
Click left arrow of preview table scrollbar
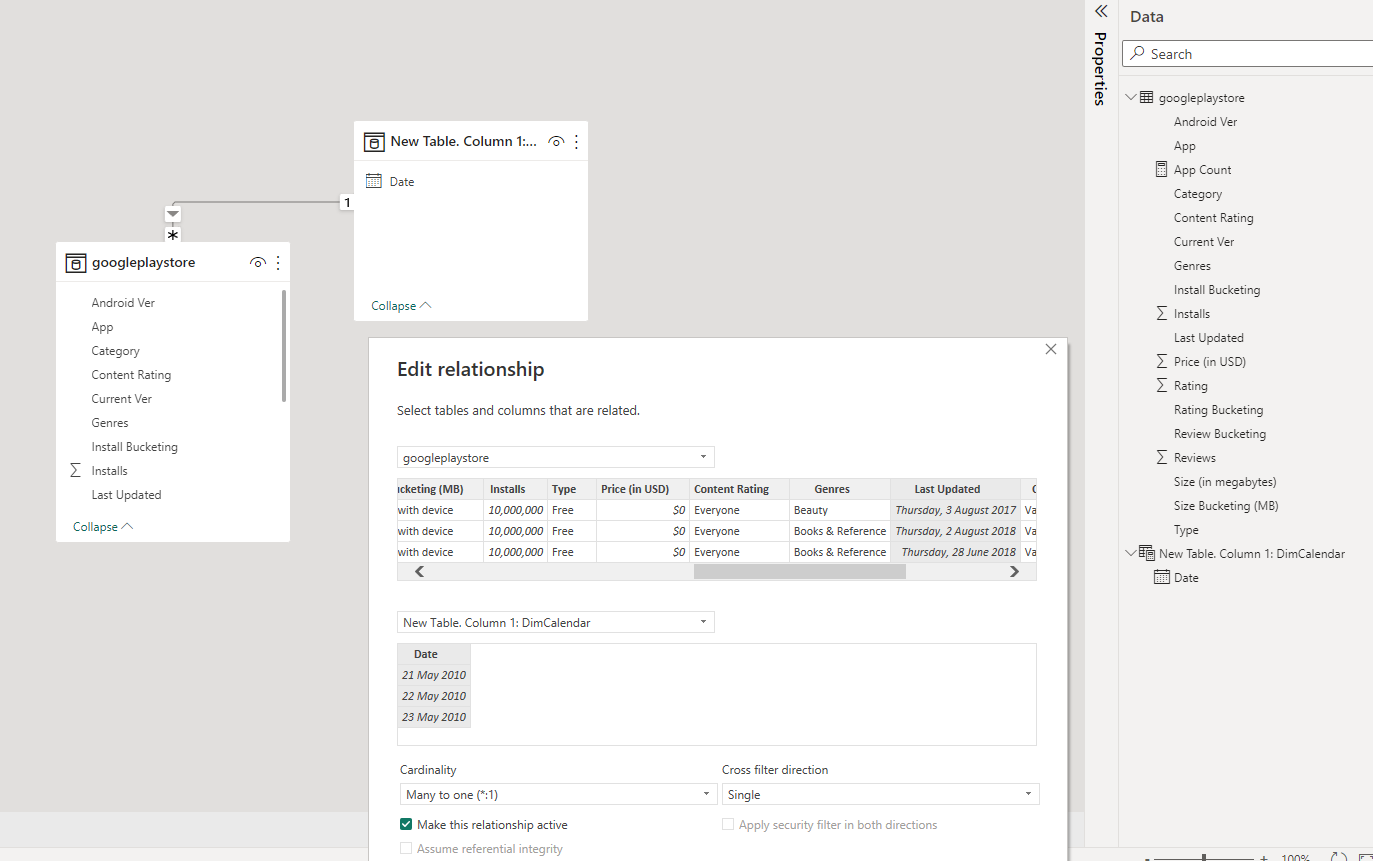click(x=419, y=572)
